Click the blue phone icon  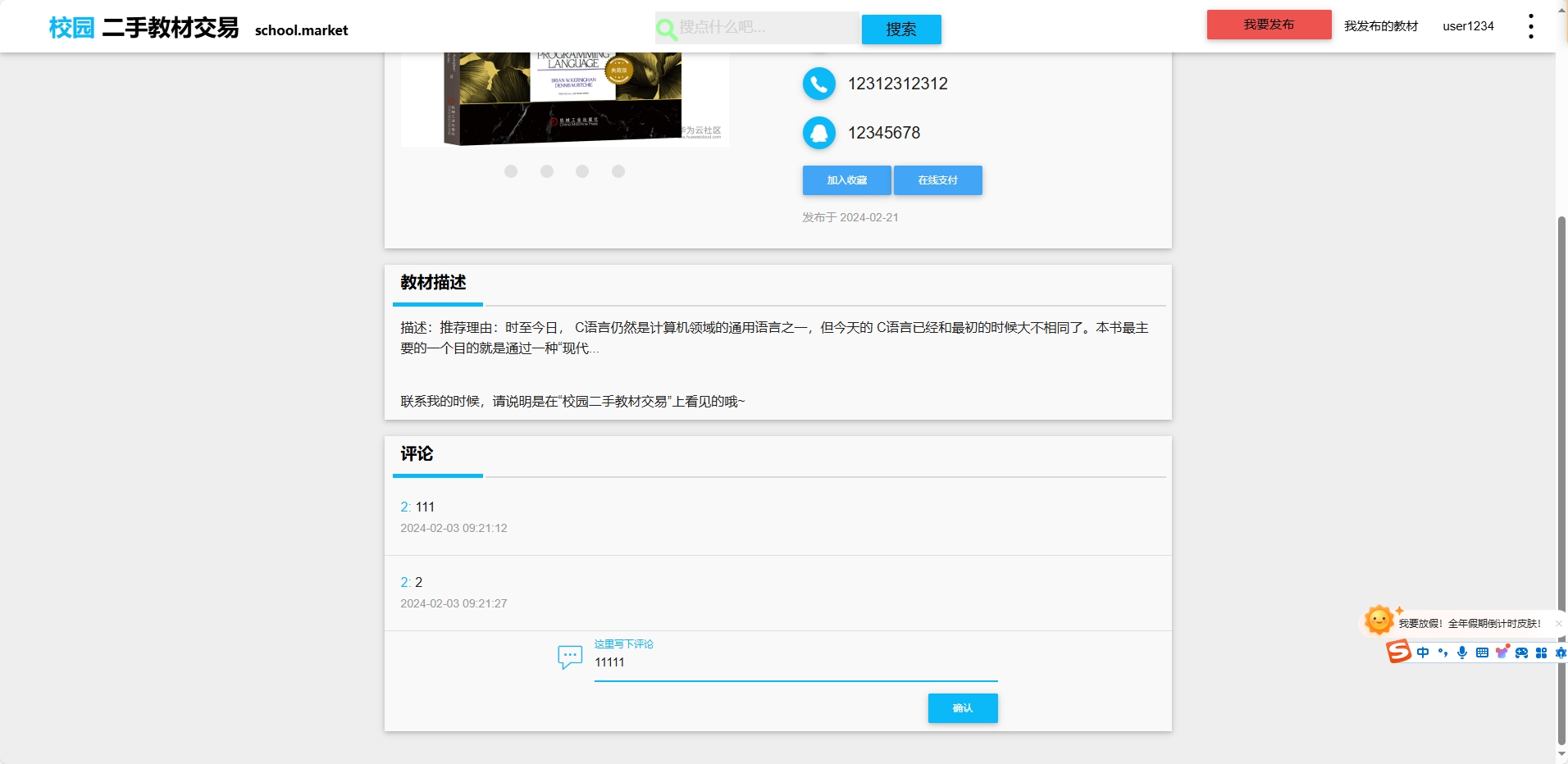[x=818, y=84]
